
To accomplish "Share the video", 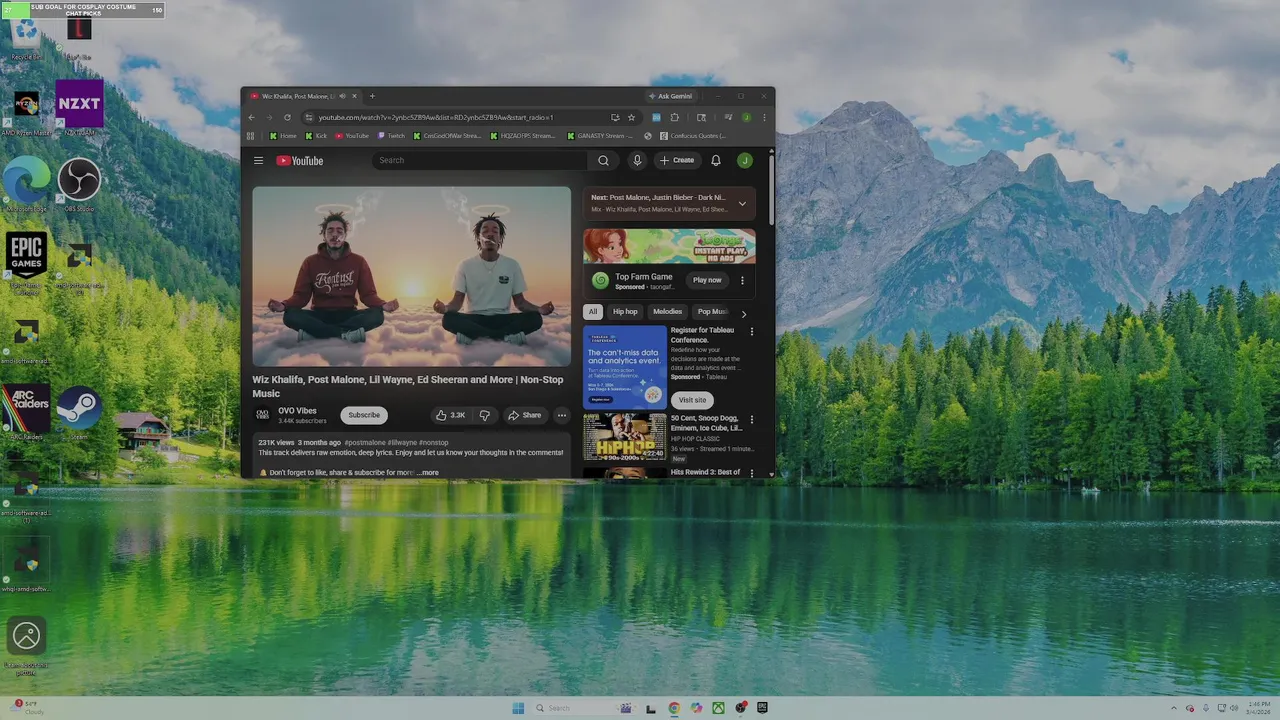I will pos(524,415).
